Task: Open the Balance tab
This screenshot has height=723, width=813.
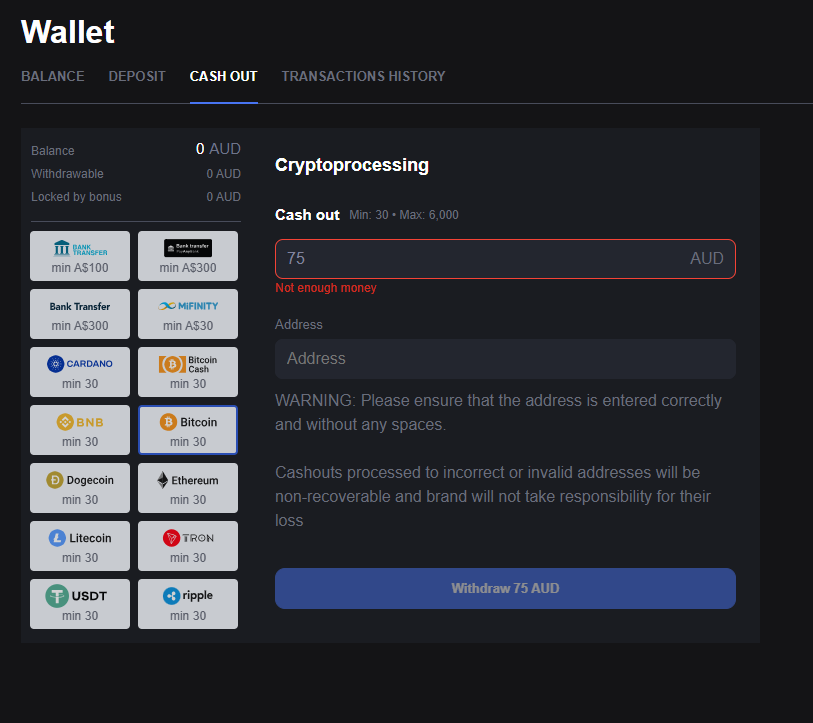Action: click(53, 76)
